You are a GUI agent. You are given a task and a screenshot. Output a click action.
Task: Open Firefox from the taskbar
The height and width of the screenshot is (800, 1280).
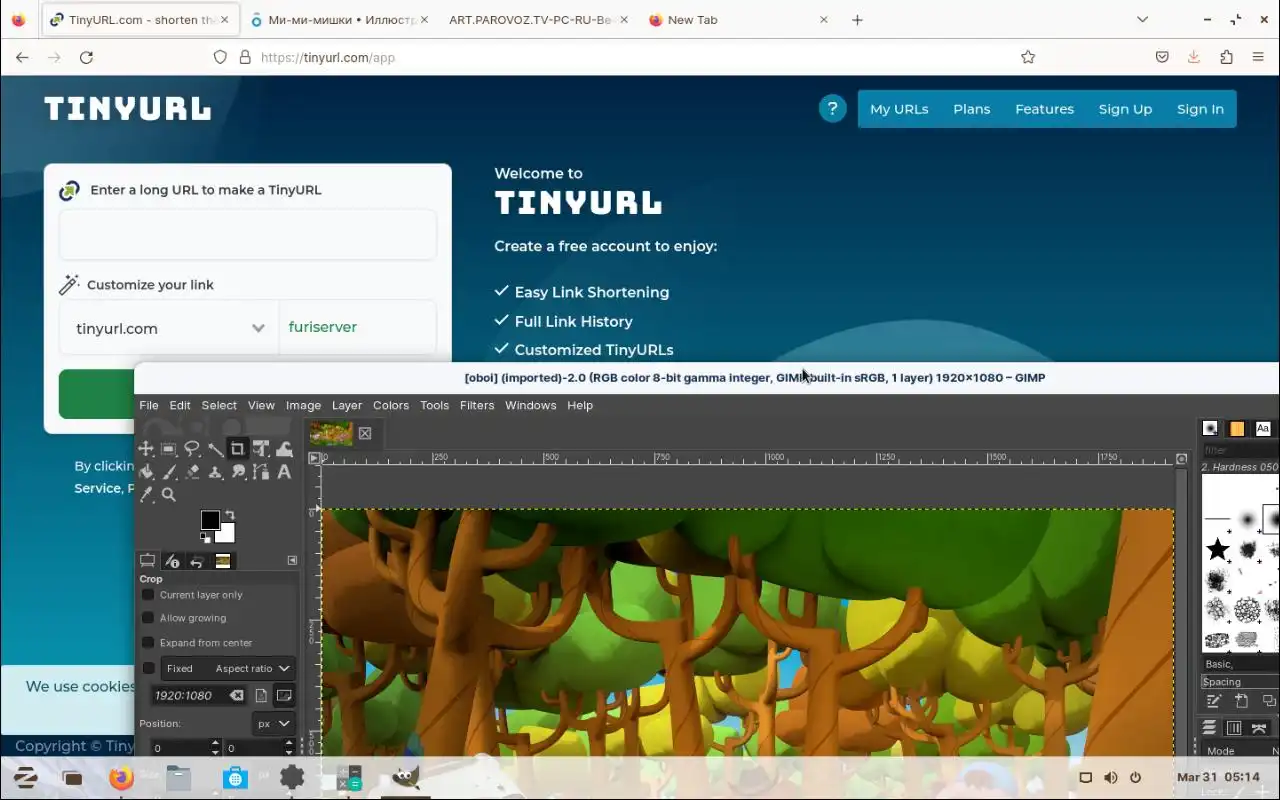pyautogui.click(x=121, y=777)
